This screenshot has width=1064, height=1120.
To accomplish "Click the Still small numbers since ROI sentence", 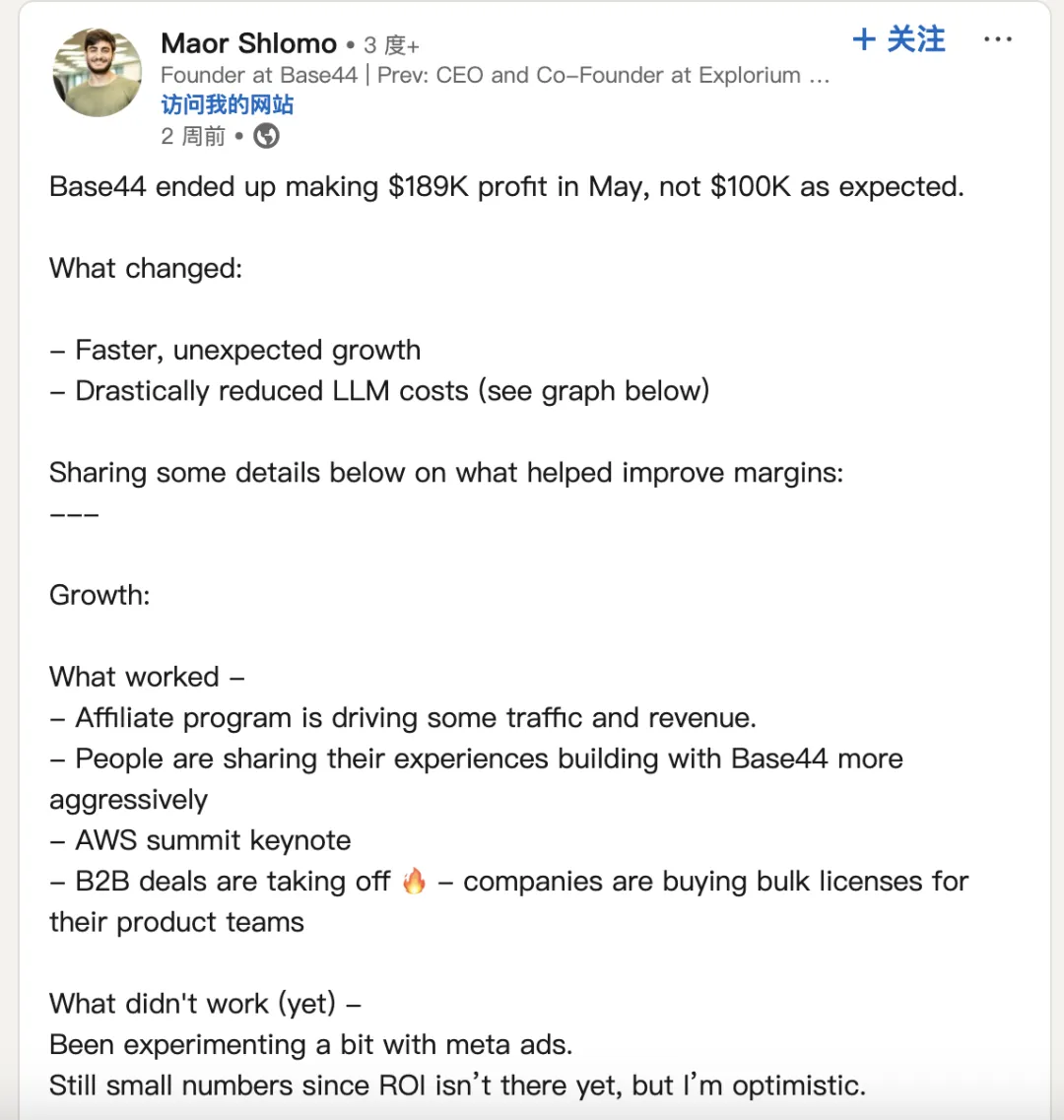I will click(x=457, y=1086).
